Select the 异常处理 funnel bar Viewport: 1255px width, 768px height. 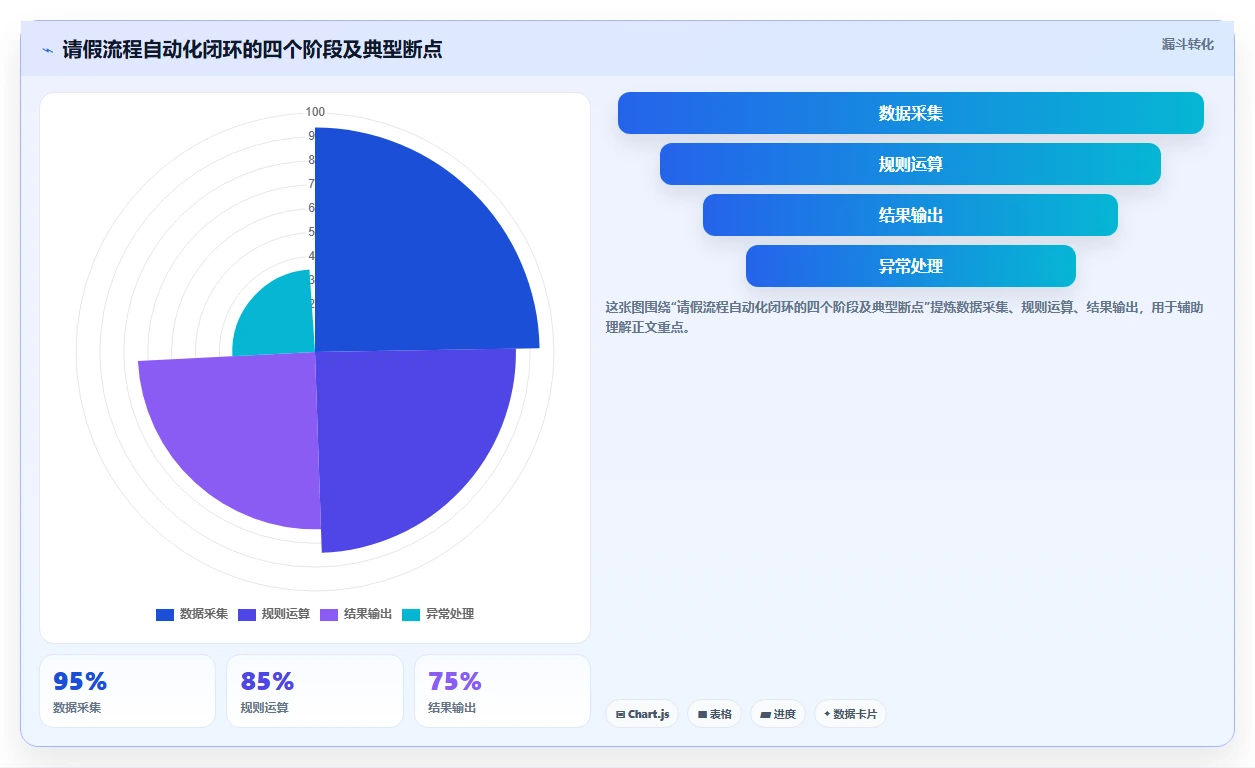(910, 266)
